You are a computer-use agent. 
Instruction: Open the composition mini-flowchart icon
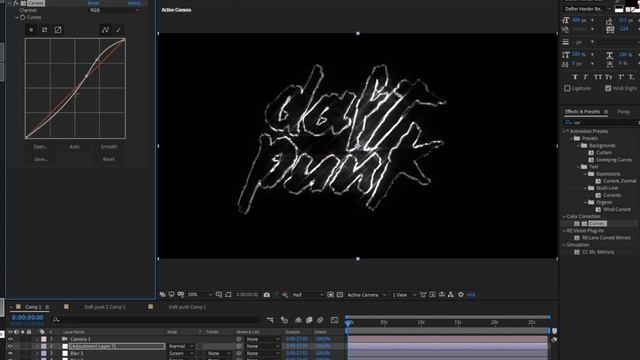(270, 320)
